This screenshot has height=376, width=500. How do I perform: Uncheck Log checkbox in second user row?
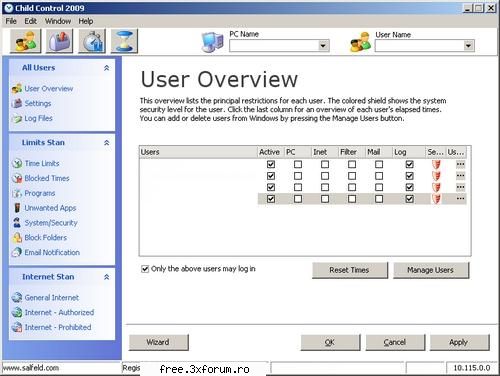[x=410, y=176]
